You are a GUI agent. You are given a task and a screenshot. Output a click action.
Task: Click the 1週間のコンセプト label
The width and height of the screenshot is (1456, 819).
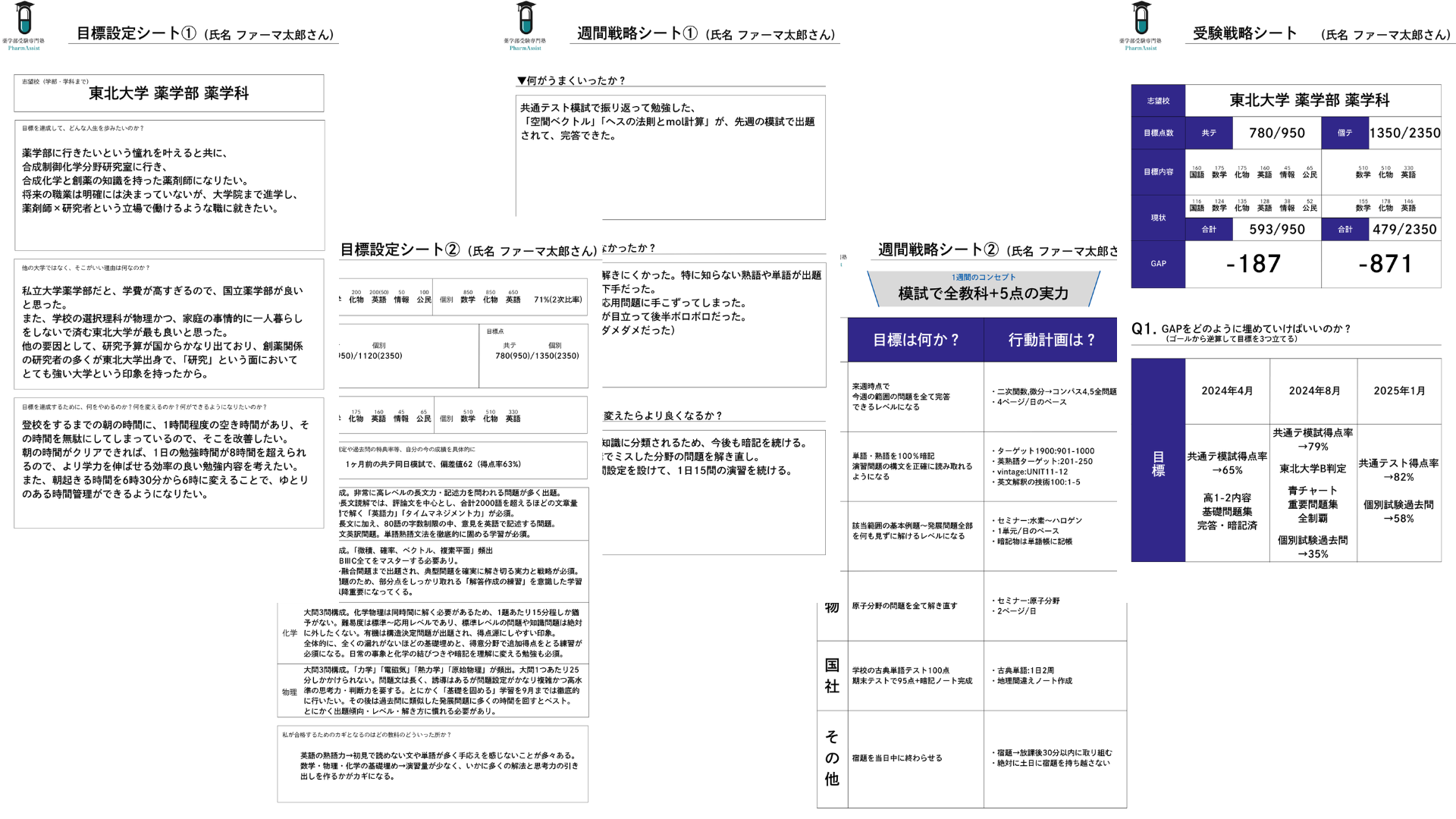(984, 278)
